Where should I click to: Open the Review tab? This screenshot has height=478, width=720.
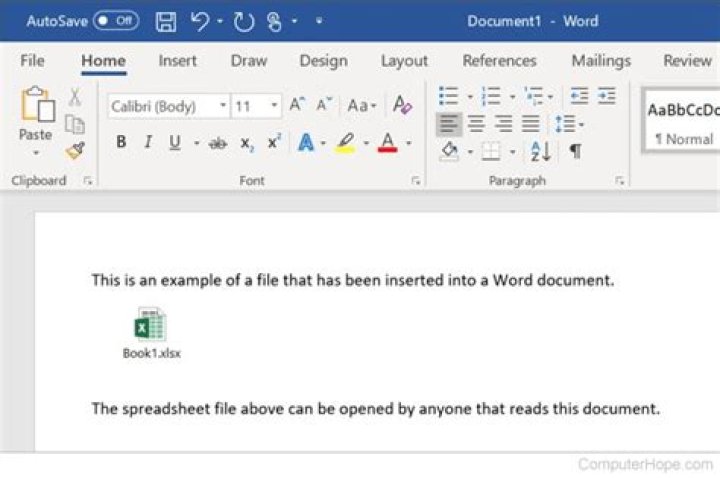click(x=687, y=61)
